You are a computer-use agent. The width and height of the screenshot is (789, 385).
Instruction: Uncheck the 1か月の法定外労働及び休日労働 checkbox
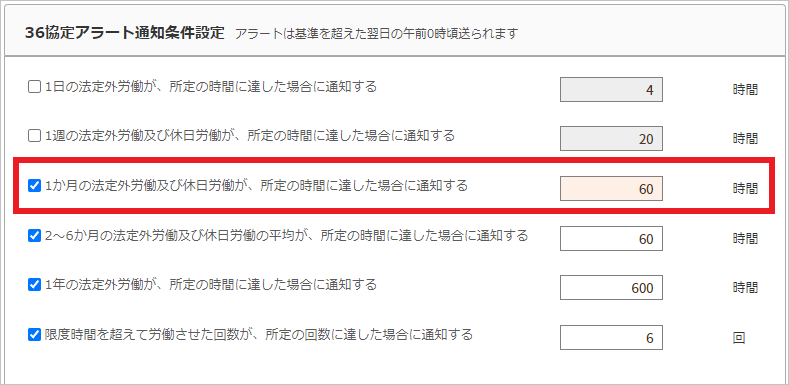[x=34, y=186]
